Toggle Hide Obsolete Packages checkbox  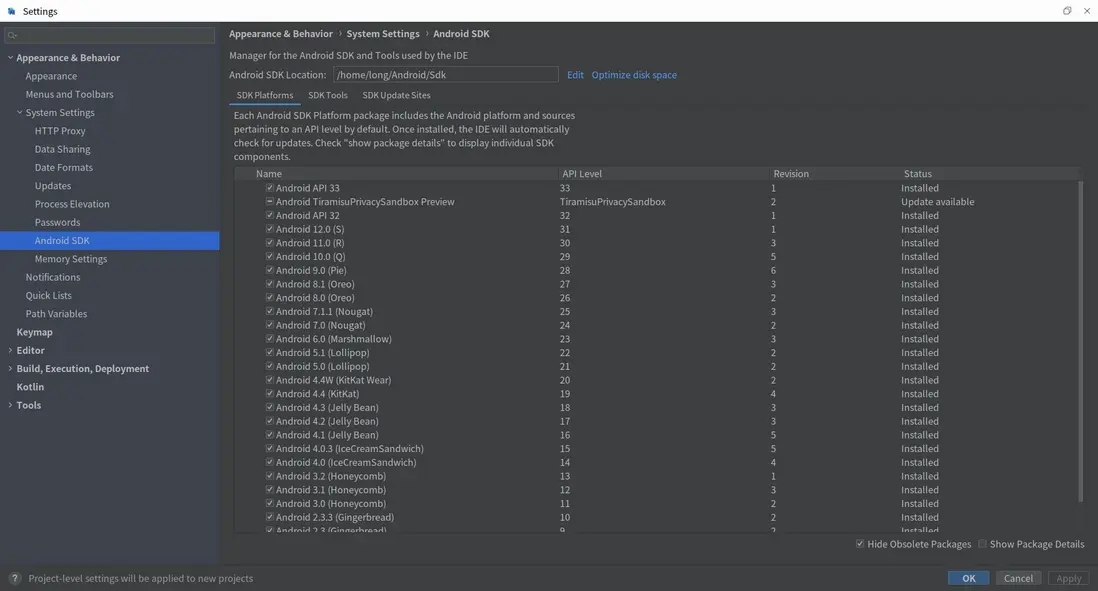click(x=860, y=544)
